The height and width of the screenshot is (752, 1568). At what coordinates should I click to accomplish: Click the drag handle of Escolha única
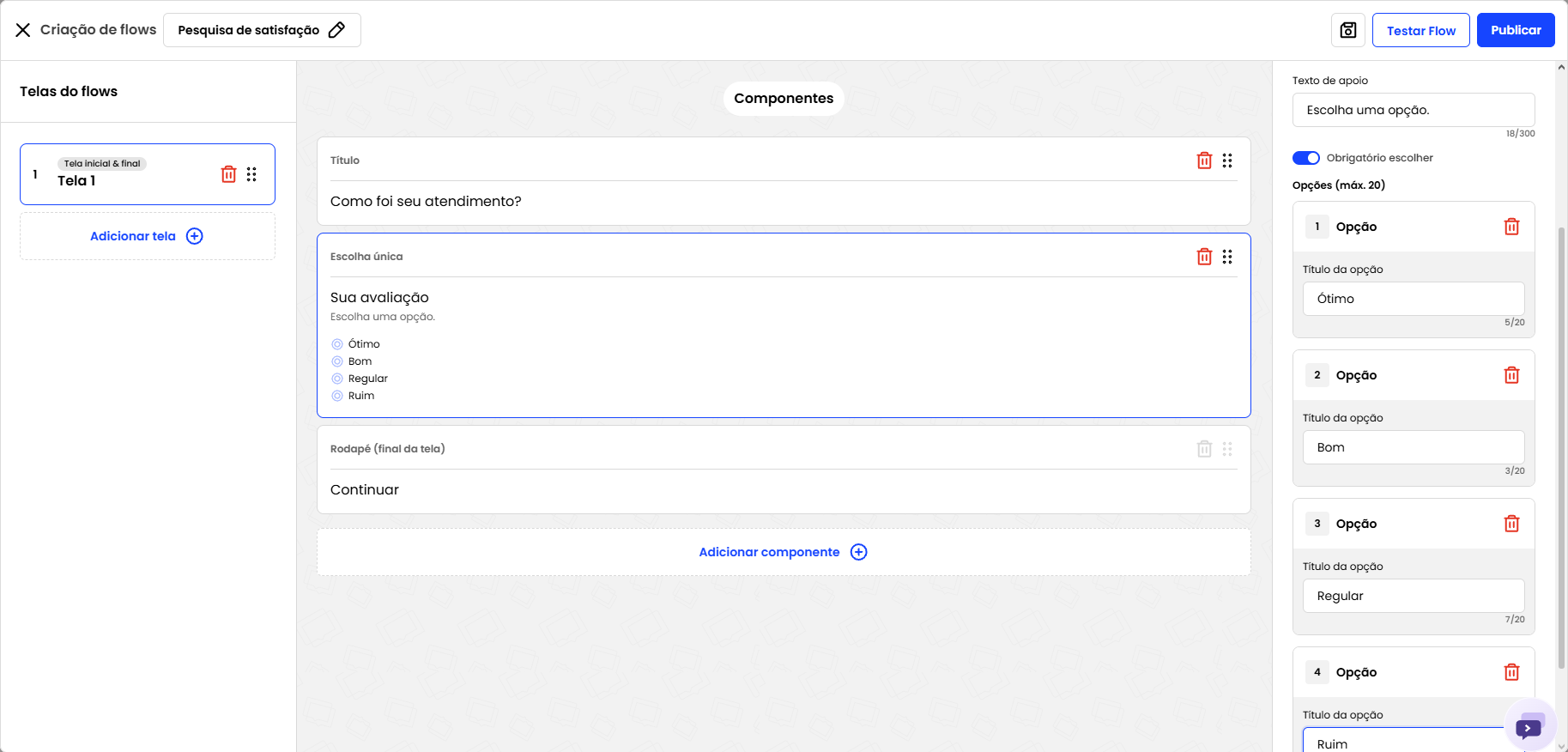coord(1227,257)
